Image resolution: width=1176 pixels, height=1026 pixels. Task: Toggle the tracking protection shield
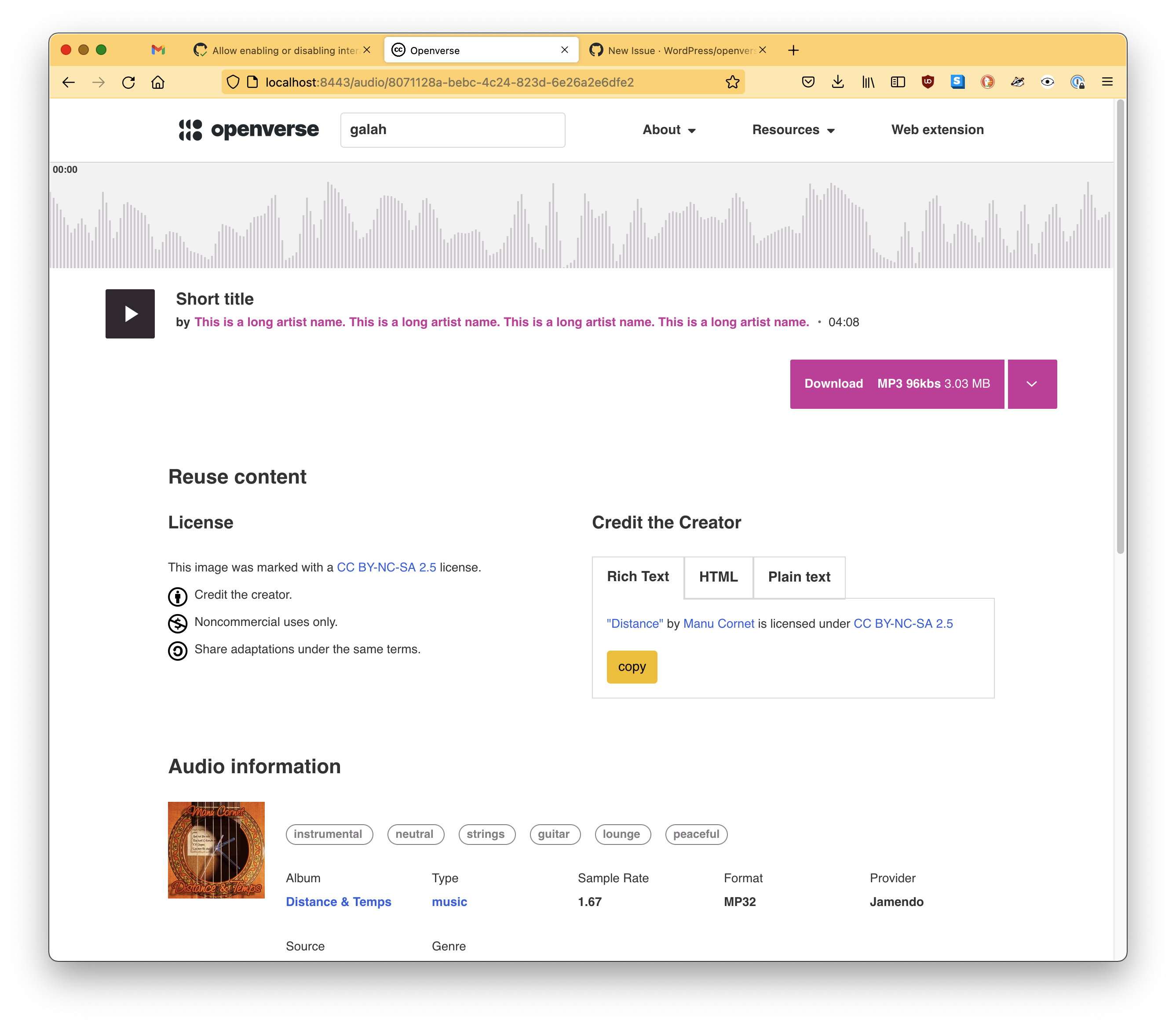(x=232, y=82)
